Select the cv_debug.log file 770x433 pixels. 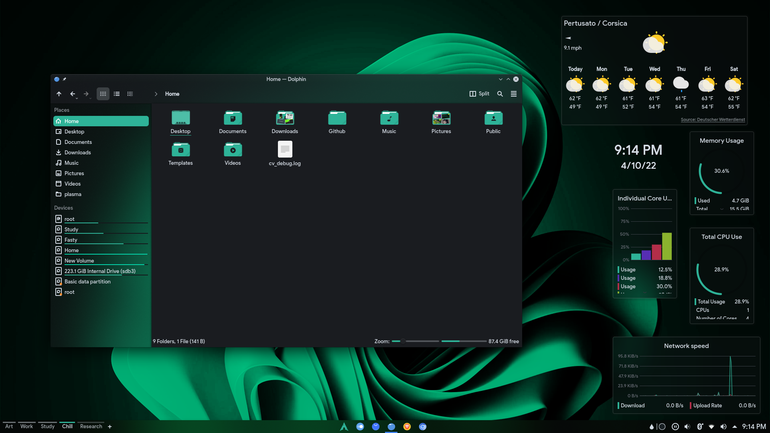pyautogui.click(x=285, y=154)
